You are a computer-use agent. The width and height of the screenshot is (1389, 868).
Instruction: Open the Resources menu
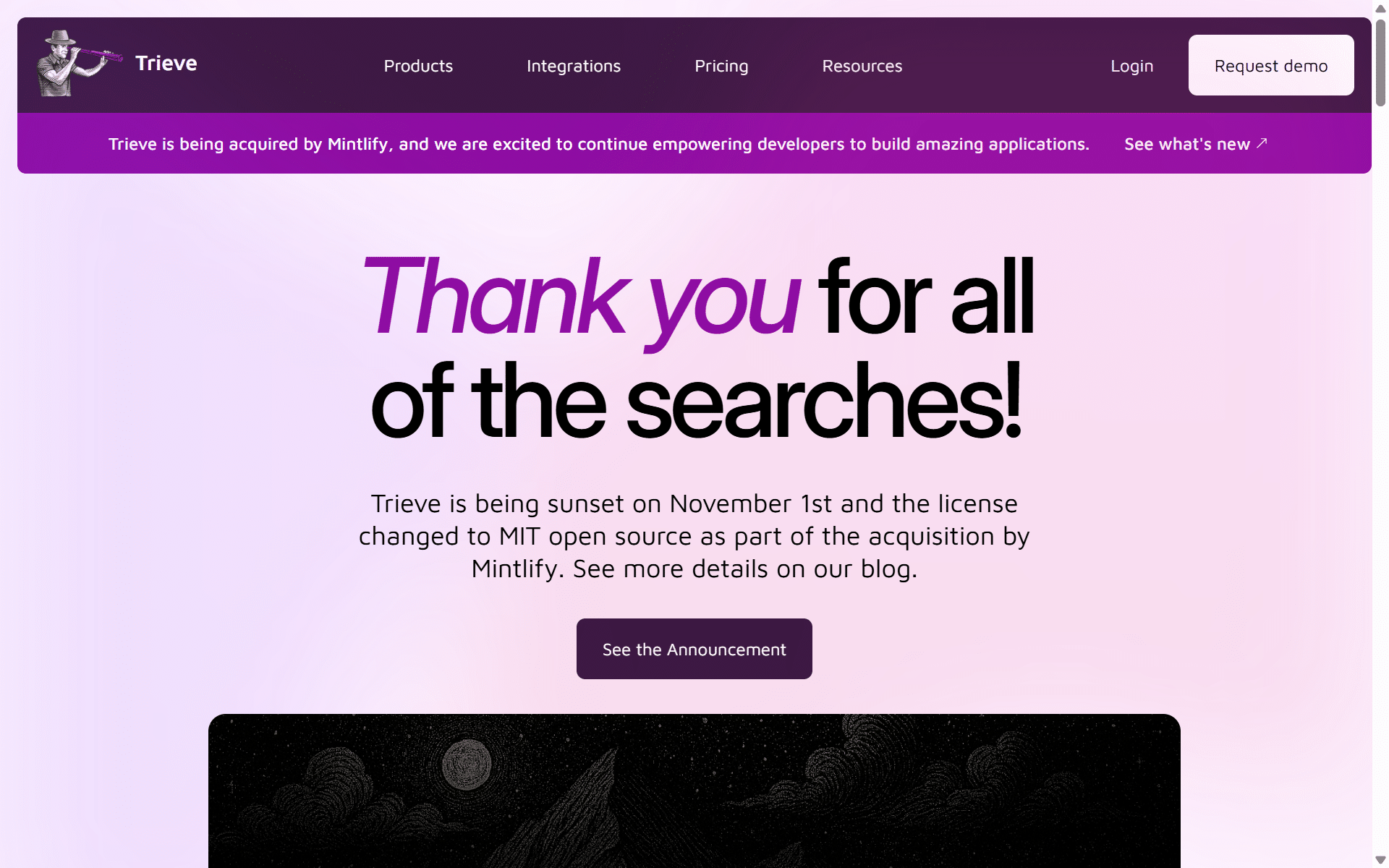(x=862, y=66)
